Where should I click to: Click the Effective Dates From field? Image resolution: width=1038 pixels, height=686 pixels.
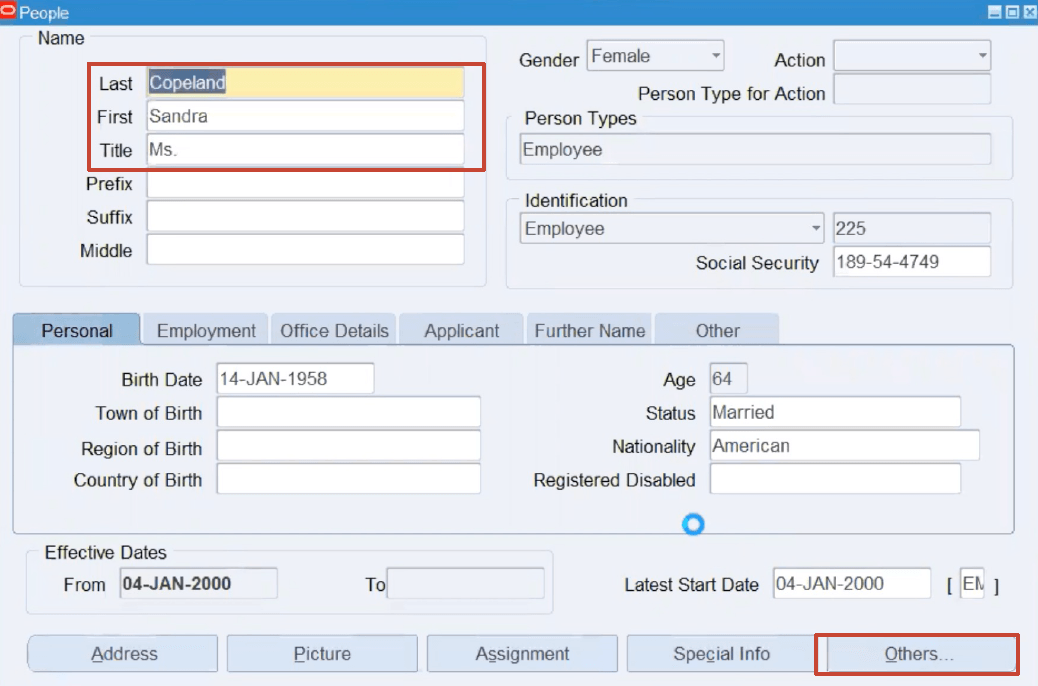coord(199,583)
